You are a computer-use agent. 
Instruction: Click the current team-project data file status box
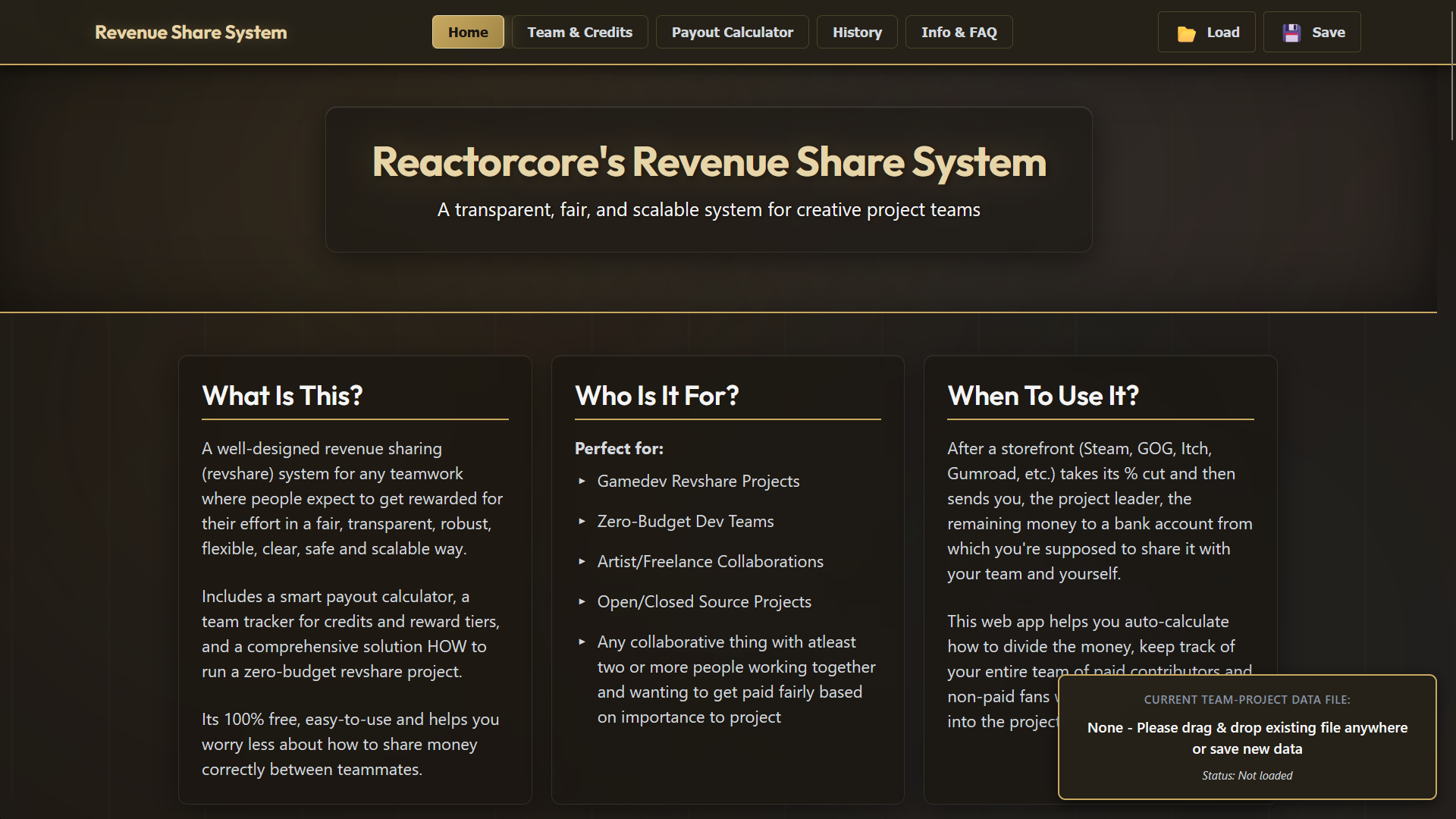(1247, 736)
